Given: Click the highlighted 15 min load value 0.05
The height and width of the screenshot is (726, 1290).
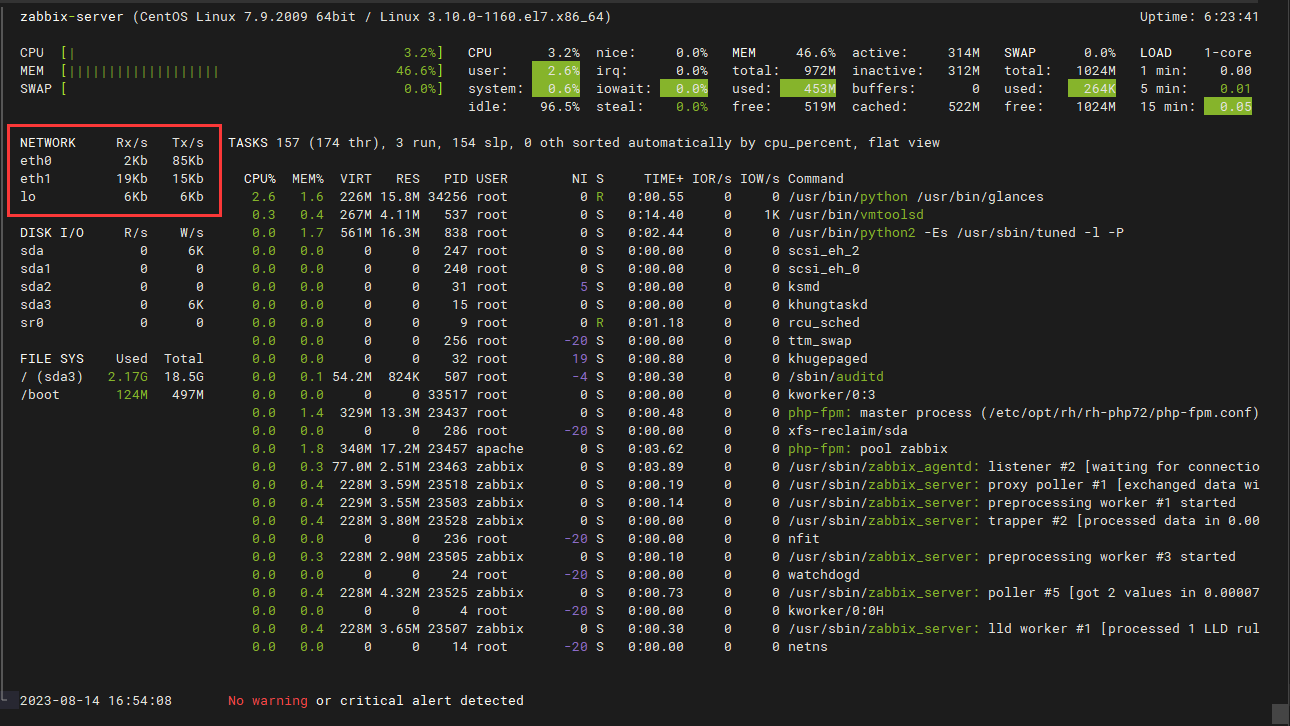Looking at the screenshot, I should [x=1228, y=107].
